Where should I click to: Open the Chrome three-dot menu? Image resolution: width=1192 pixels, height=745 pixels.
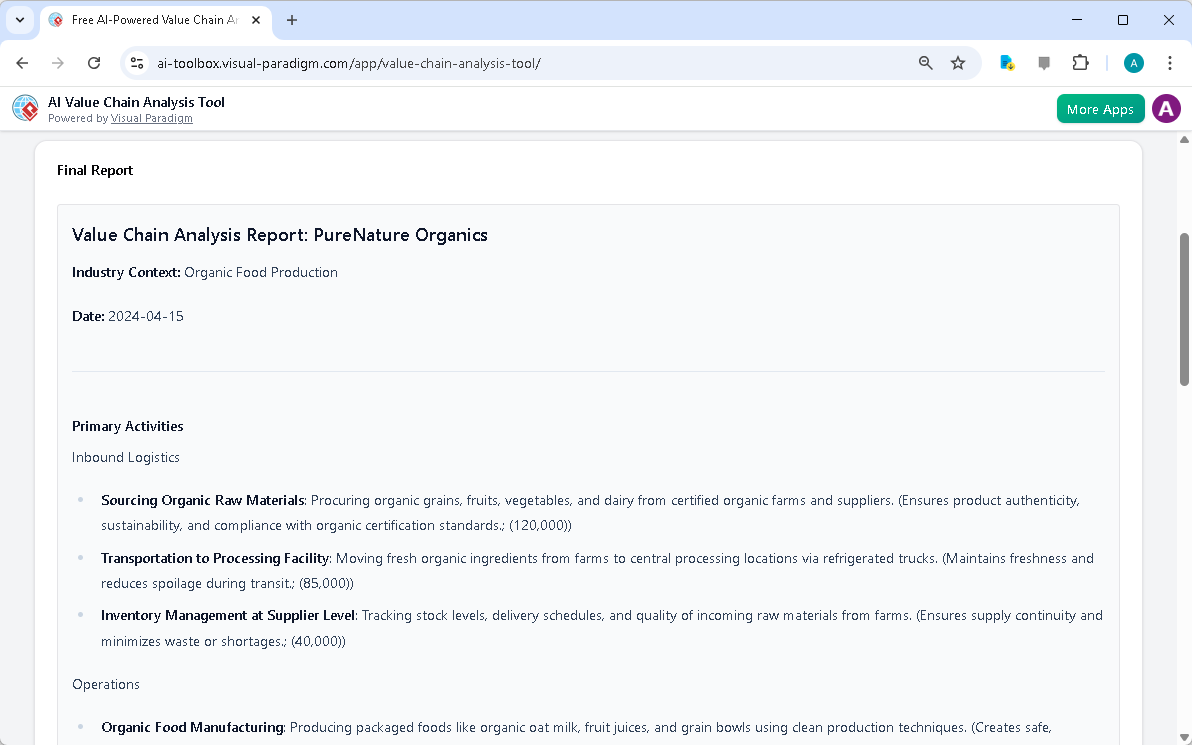point(1170,62)
